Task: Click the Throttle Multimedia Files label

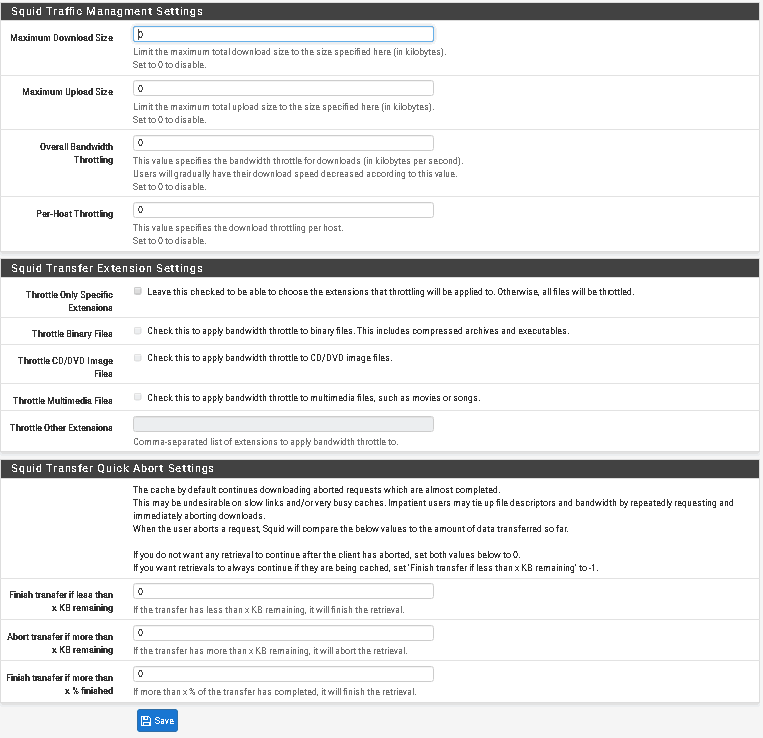Action: click(63, 401)
